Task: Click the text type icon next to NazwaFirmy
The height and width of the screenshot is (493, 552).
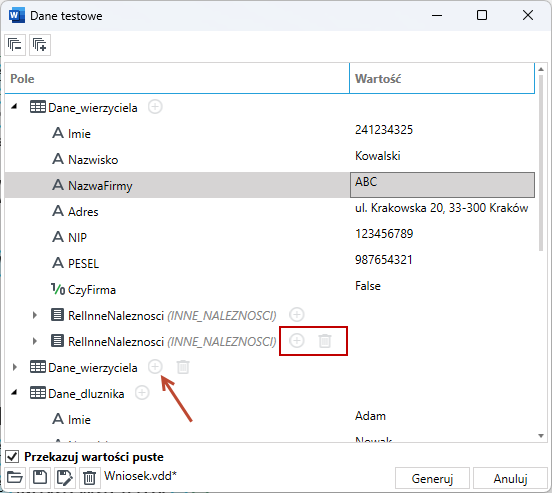Action: (58, 185)
